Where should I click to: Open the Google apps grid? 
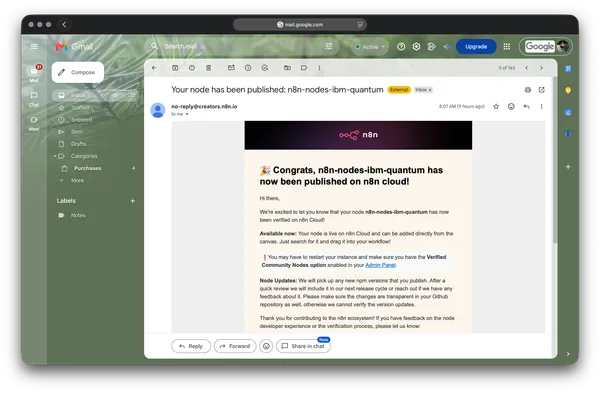click(507, 47)
